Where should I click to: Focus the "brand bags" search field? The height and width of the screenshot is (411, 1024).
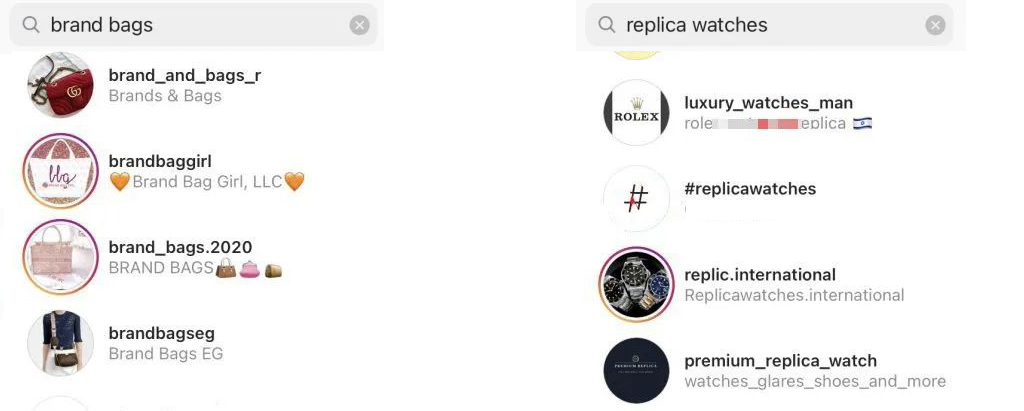(193, 25)
